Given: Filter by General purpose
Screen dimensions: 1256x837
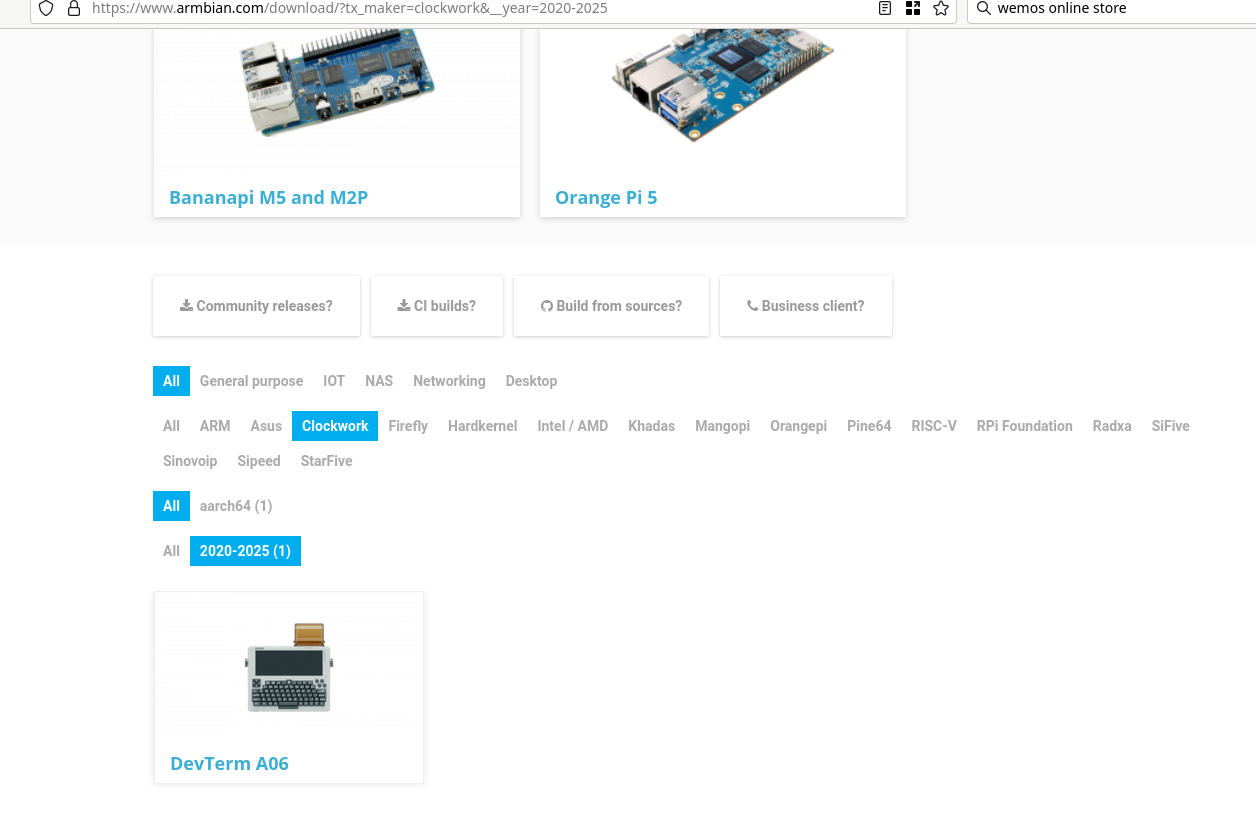Looking at the screenshot, I should coord(251,381).
